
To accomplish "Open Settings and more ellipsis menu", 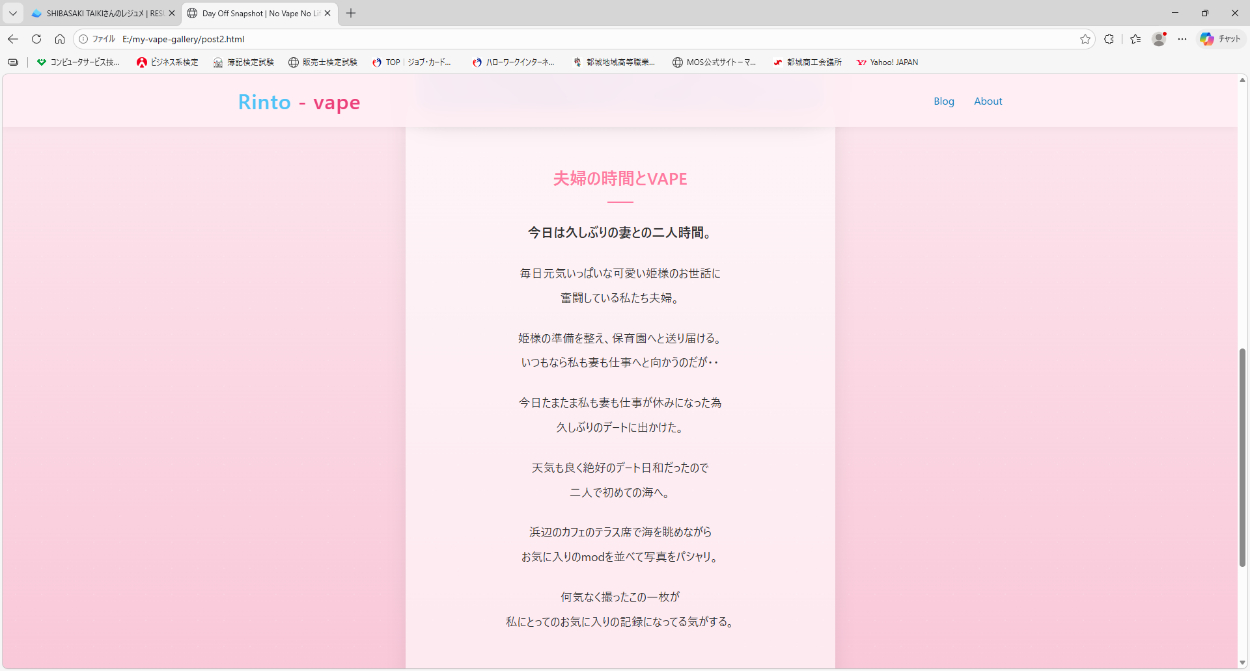I will 1182,39.
